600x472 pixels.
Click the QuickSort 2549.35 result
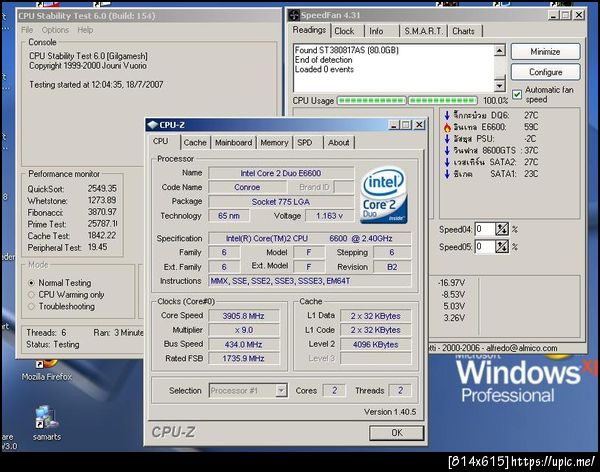pos(102,189)
